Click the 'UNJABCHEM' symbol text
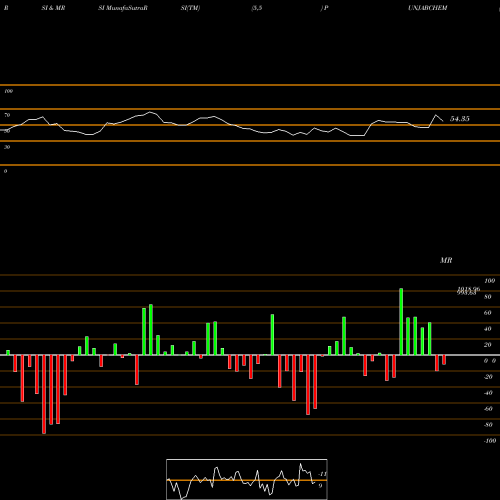Image resolution: width=500 pixels, height=500 pixels. (x=428, y=8)
